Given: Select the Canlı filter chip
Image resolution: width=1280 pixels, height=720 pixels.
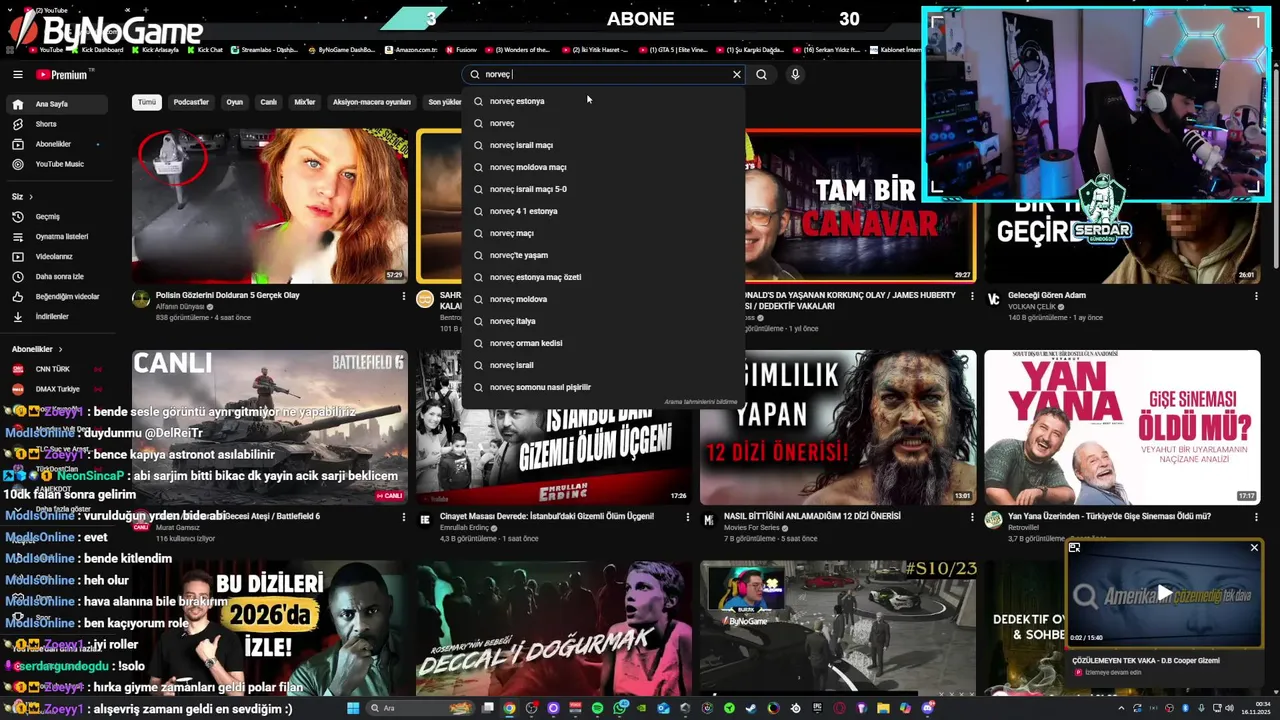Looking at the screenshot, I should pos(268,102).
